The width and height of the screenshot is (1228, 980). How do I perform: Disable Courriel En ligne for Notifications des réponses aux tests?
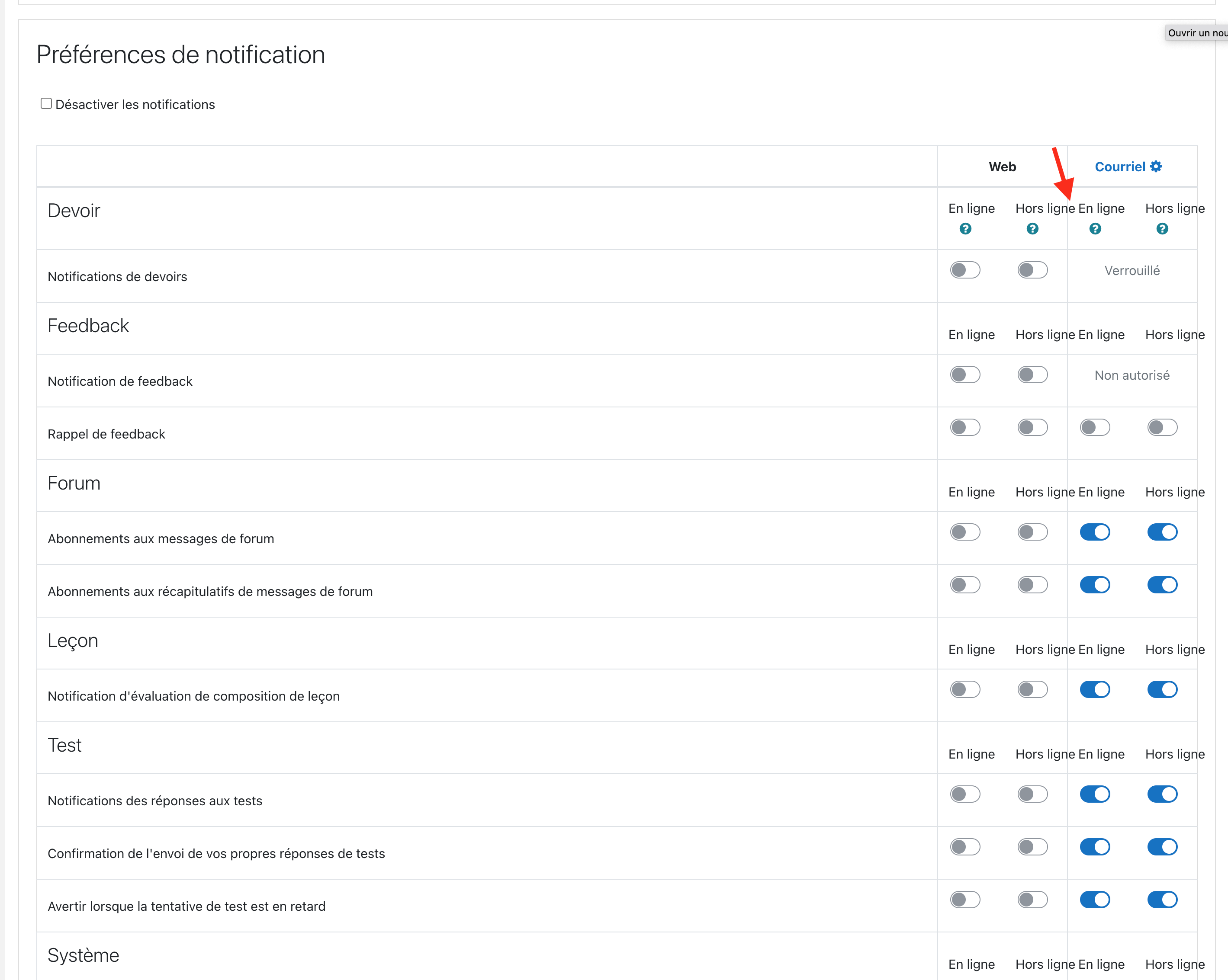coord(1095,794)
